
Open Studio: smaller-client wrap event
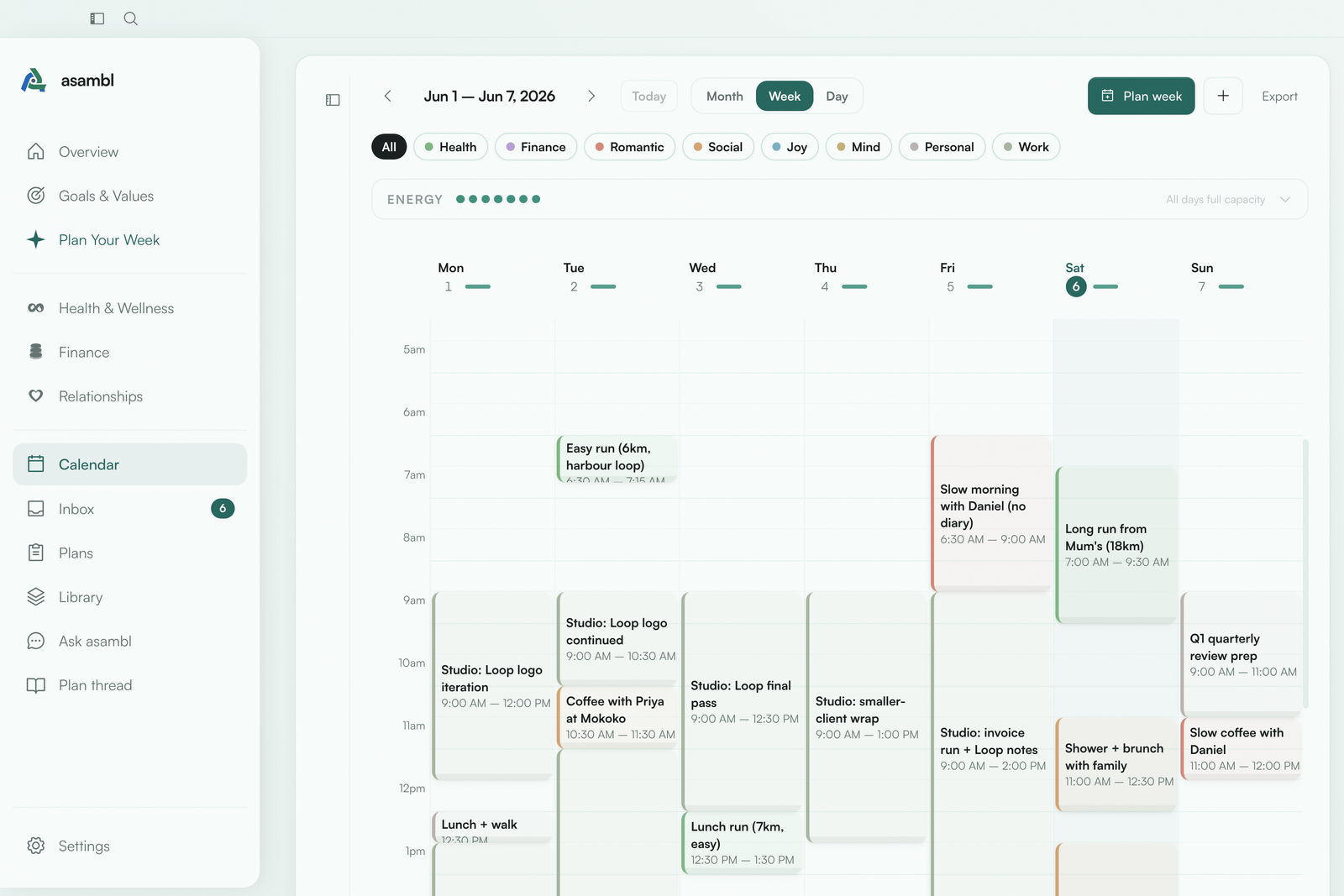[867, 717]
